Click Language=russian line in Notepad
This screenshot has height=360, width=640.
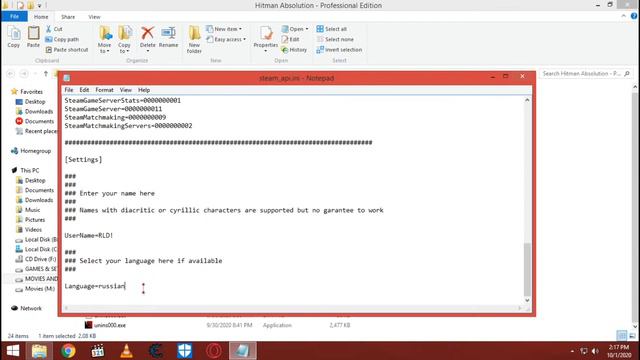[95, 286]
